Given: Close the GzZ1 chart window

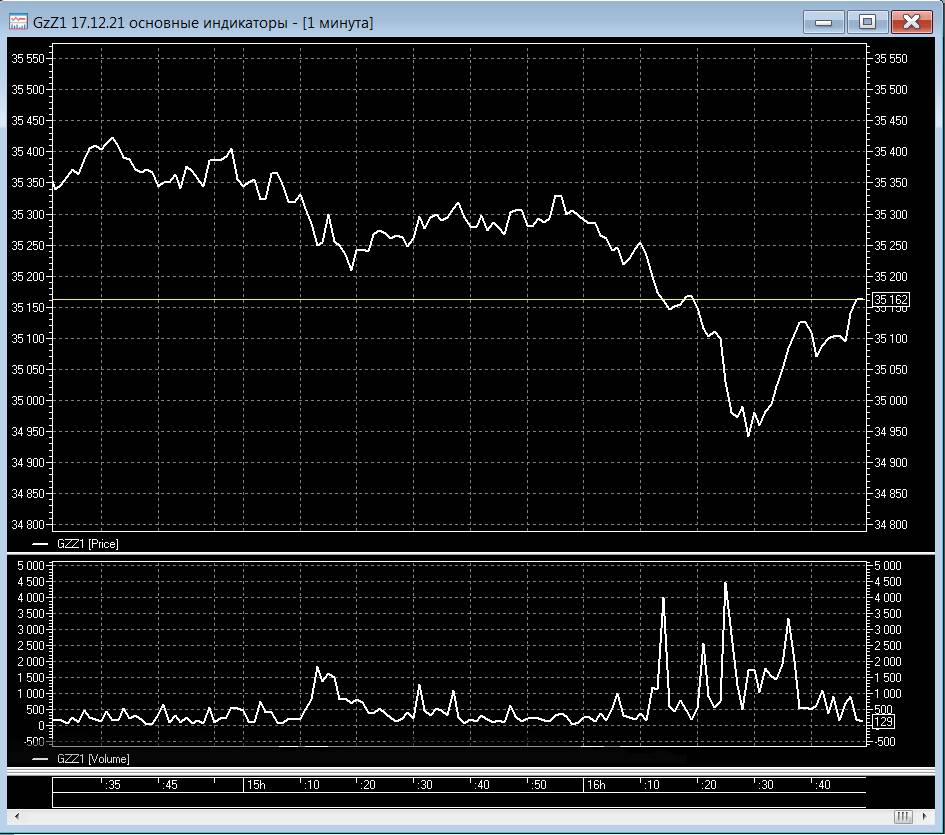Looking at the screenshot, I should coord(911,22).
